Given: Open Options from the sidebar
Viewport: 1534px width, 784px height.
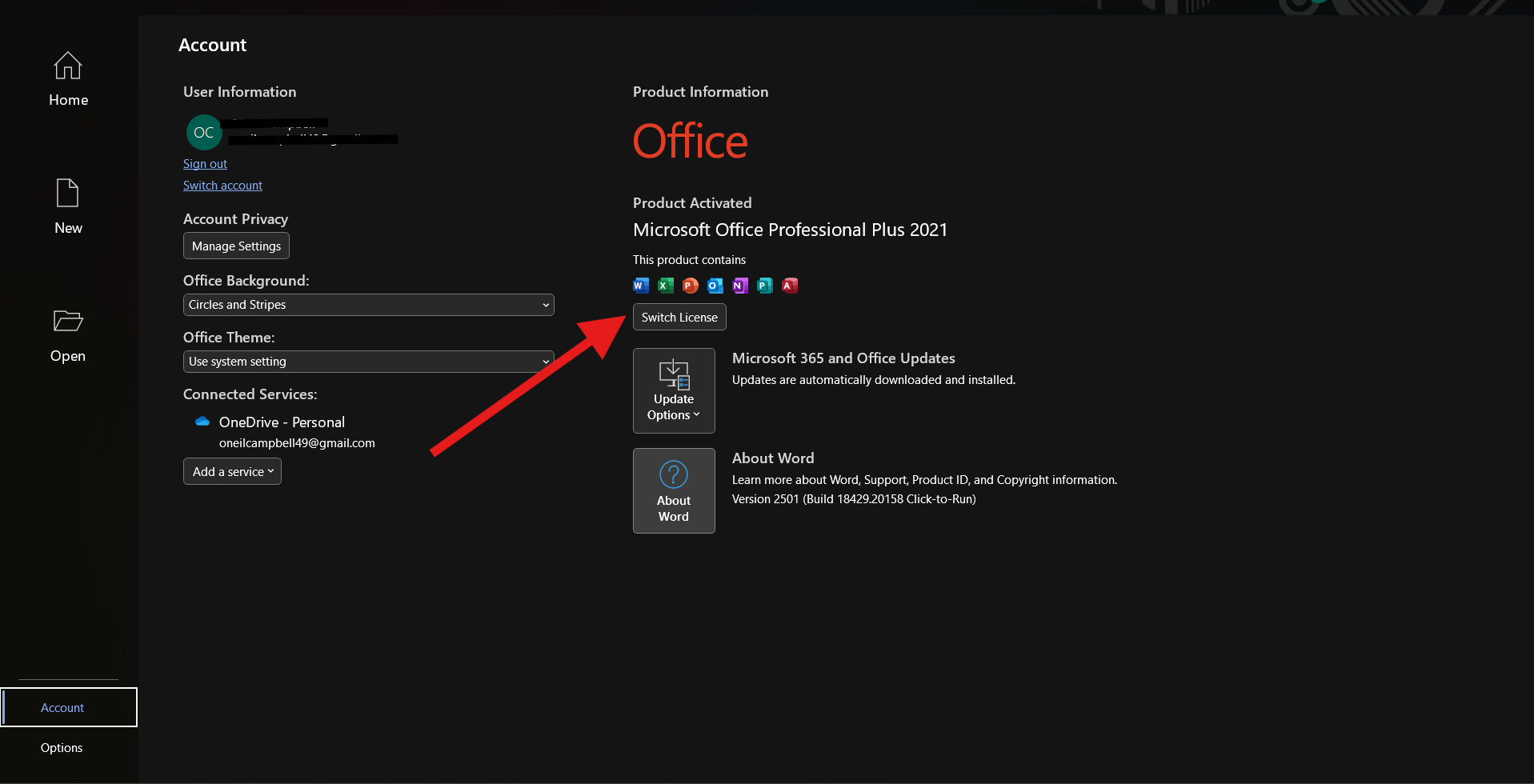Looking at the screenshot, I should [62, 748].
